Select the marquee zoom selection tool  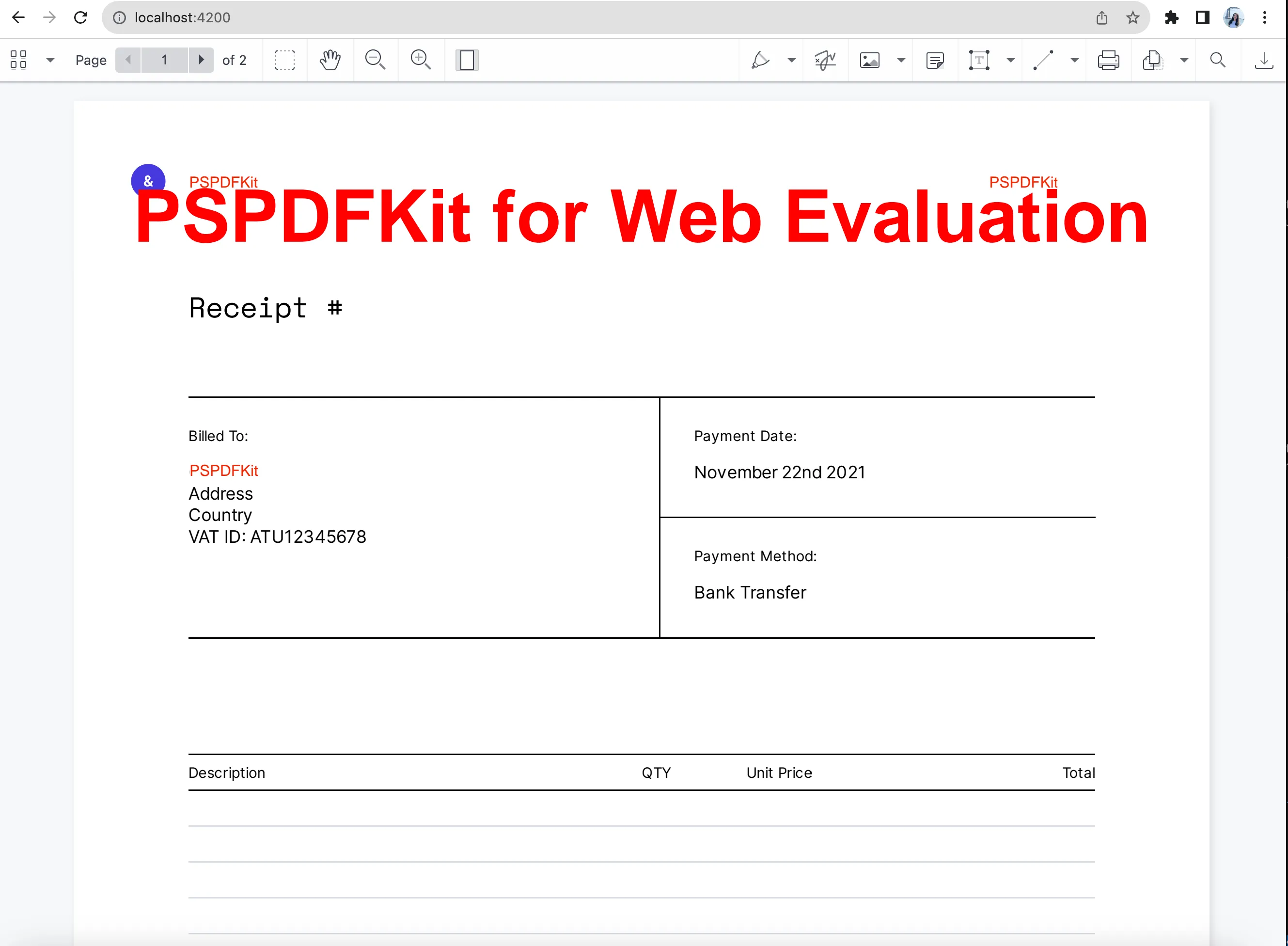[284, 60]
